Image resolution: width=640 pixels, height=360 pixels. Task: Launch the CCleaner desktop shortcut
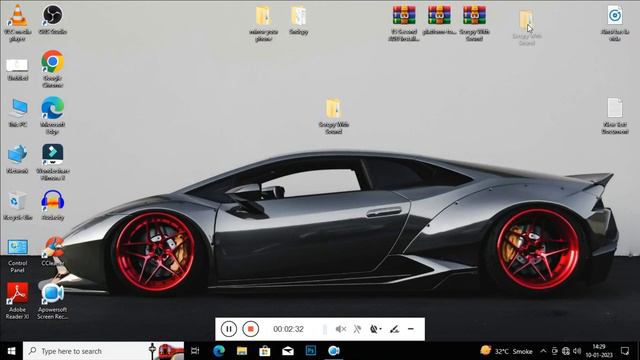[53, 252]
